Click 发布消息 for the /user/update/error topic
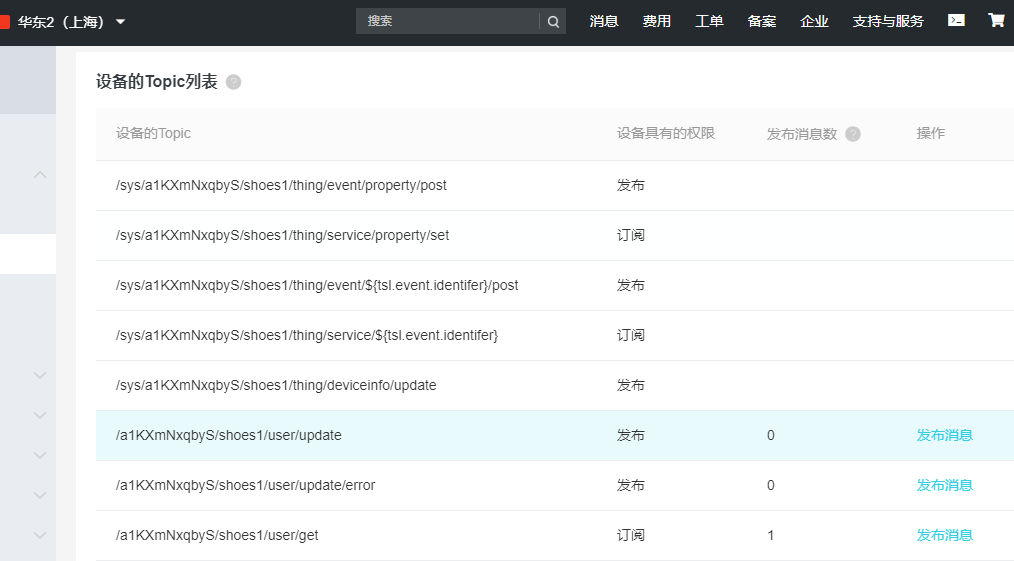1014x561 pixels. point(944,485)
